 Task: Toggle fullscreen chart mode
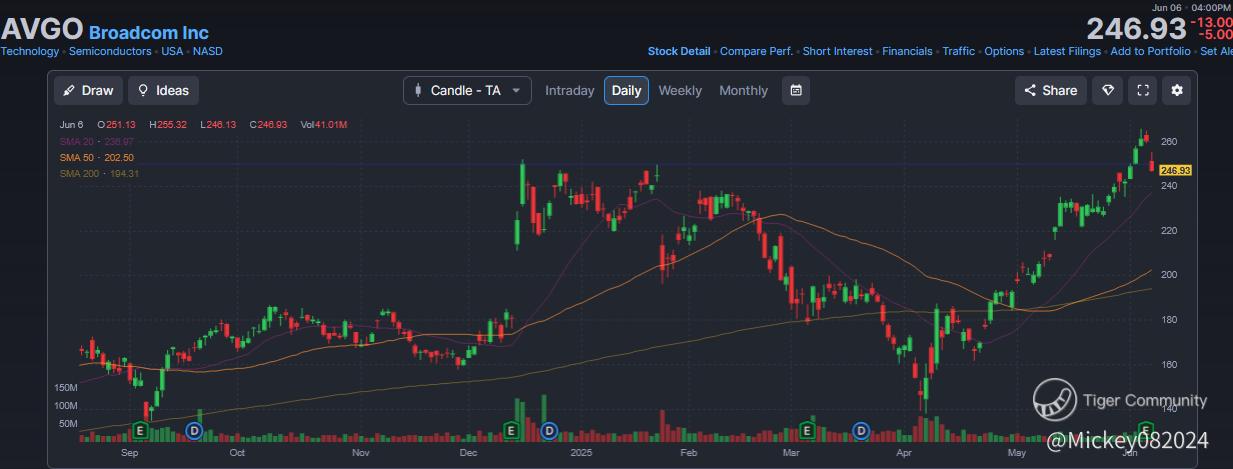coord(1143,90)
